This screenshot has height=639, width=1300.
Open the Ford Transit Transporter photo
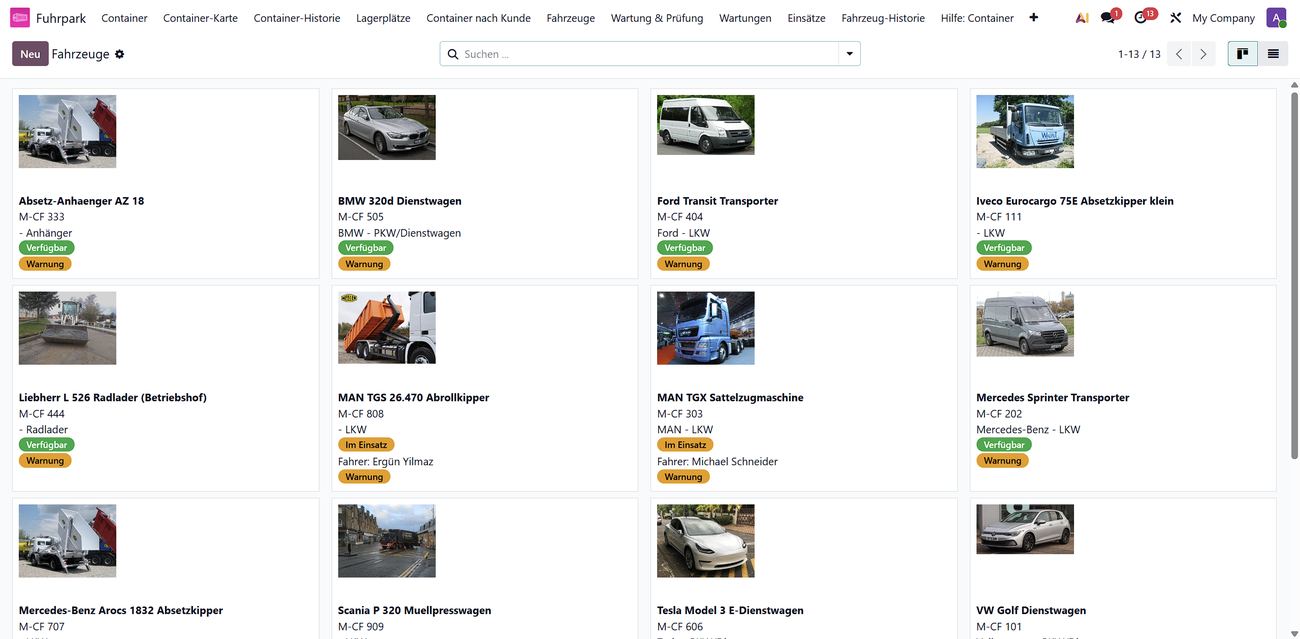click(x=706, y=125)
